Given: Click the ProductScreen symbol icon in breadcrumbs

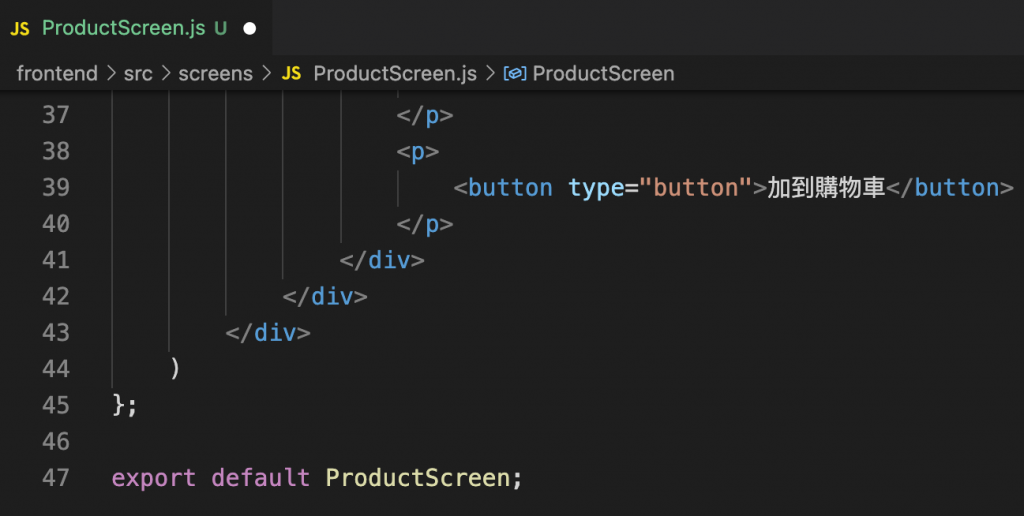Looking at the screenshot, I should [x=515, y=74].
